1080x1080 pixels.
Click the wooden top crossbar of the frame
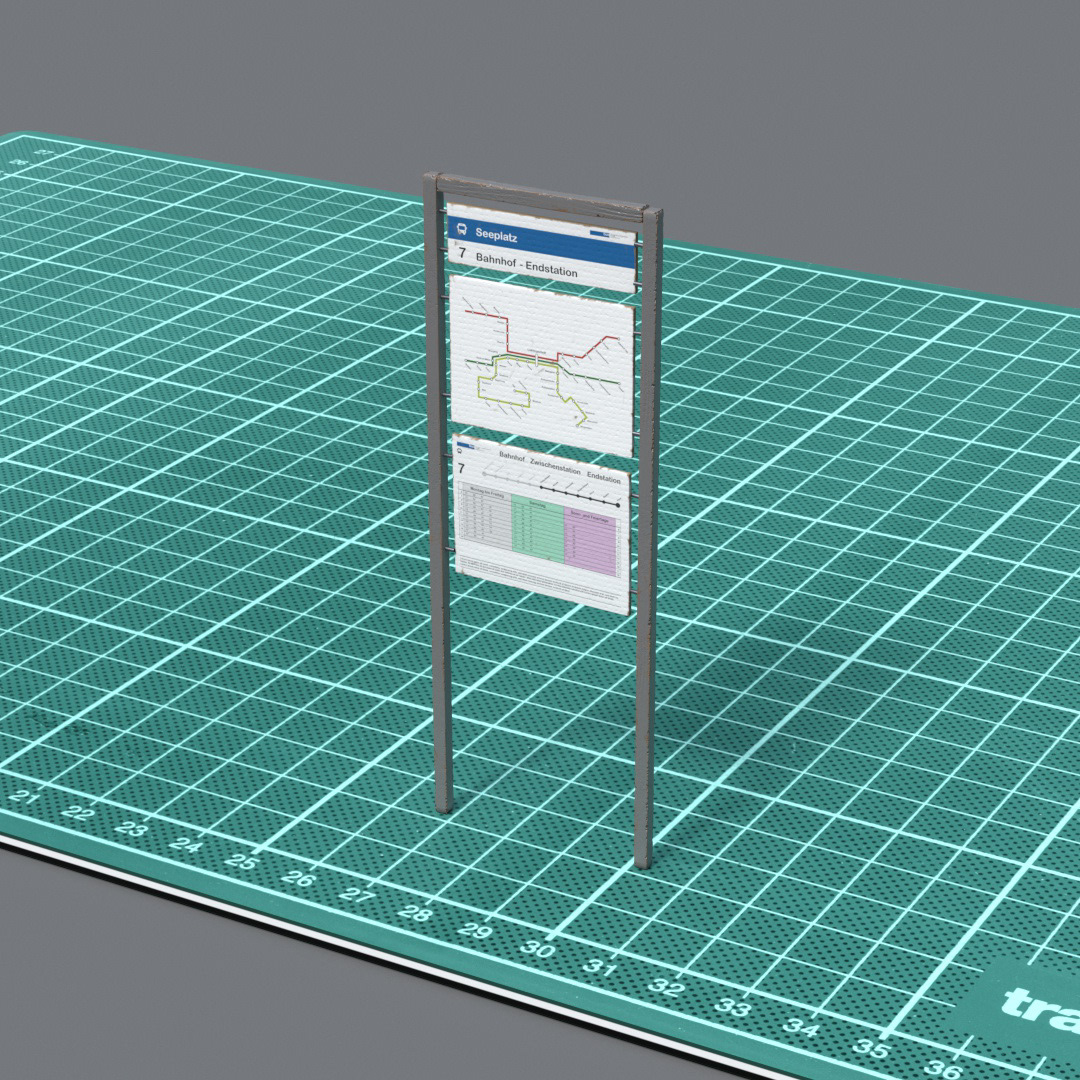coord(541,196)
